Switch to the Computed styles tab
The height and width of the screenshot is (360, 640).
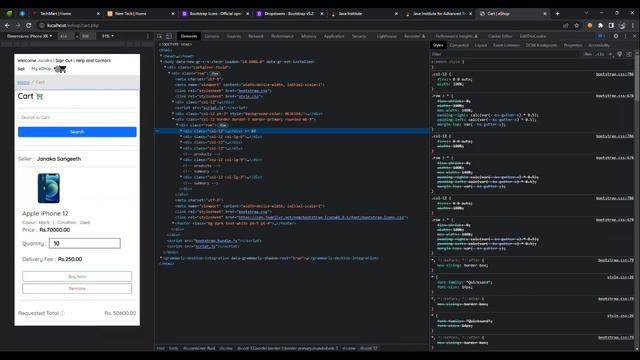pos(459,45)
